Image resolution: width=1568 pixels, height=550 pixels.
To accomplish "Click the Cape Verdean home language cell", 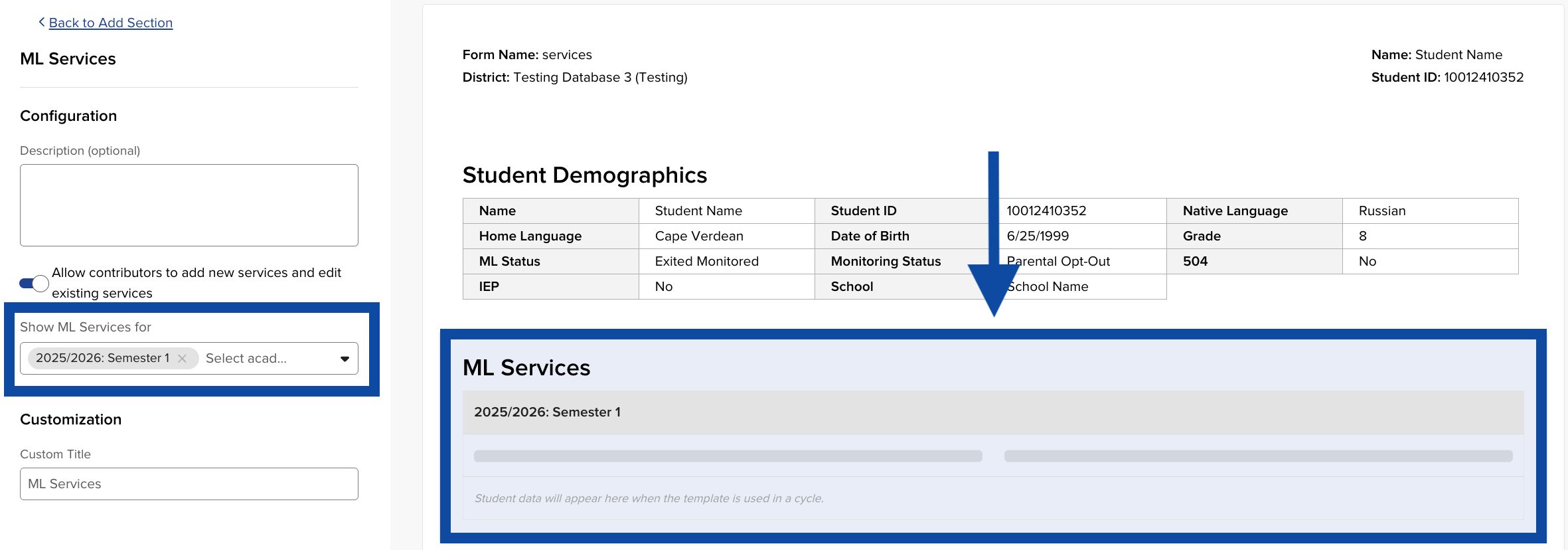I will [727, 236].
